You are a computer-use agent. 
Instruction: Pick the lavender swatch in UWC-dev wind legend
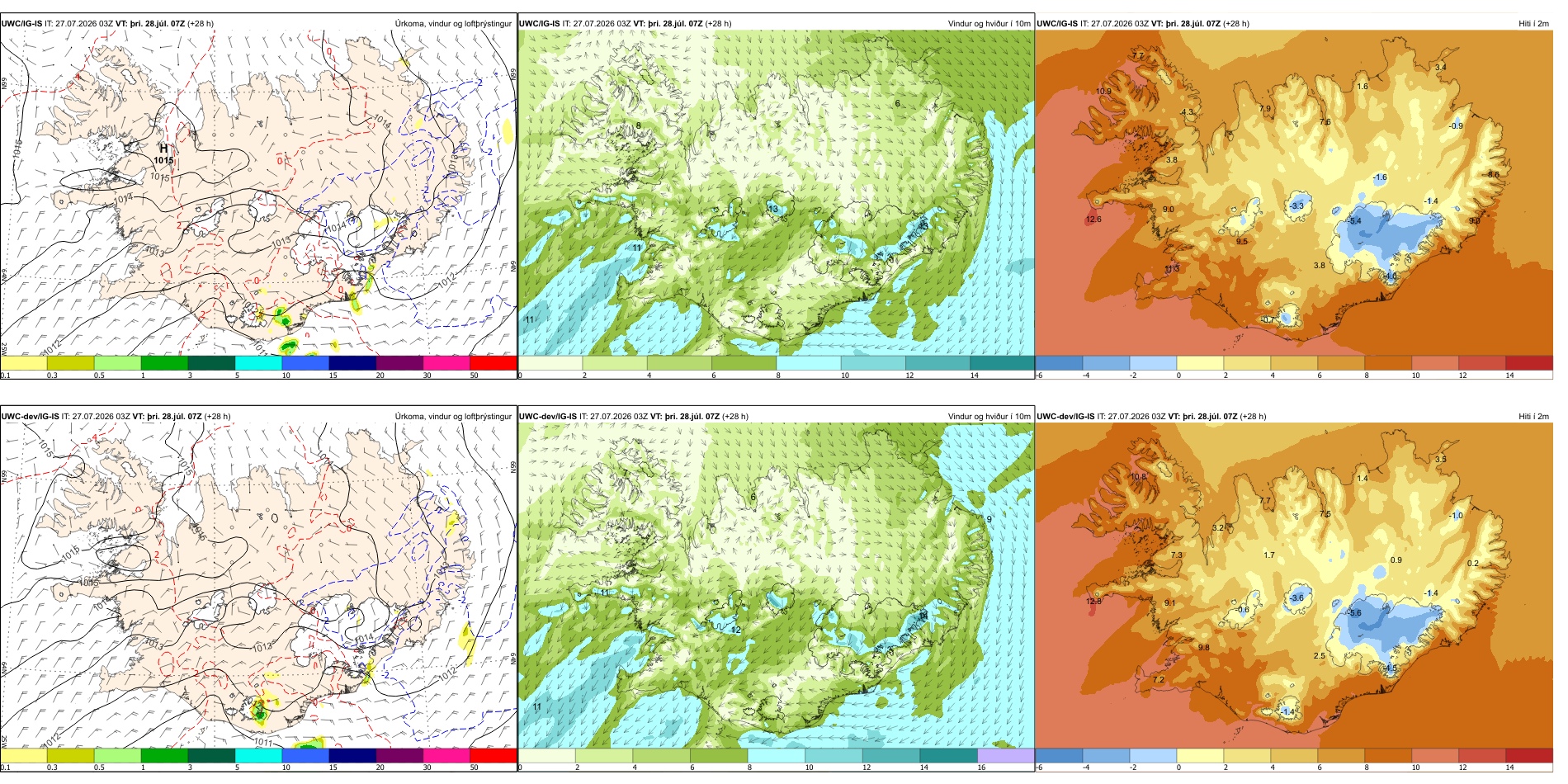point(1005,756)
